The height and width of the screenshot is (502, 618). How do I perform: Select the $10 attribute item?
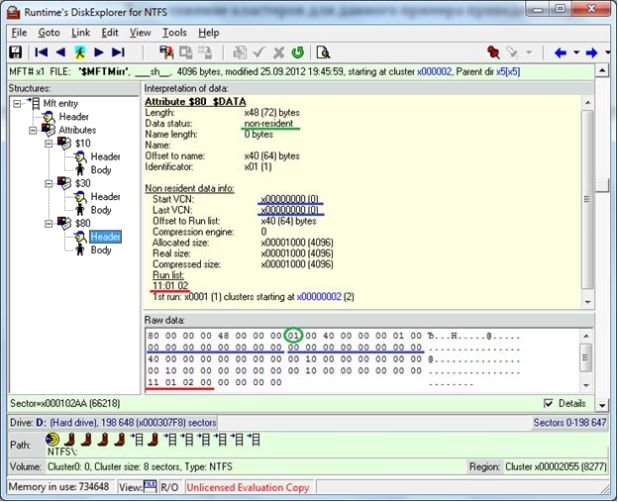pyautogui.click(x=82, y=143)
